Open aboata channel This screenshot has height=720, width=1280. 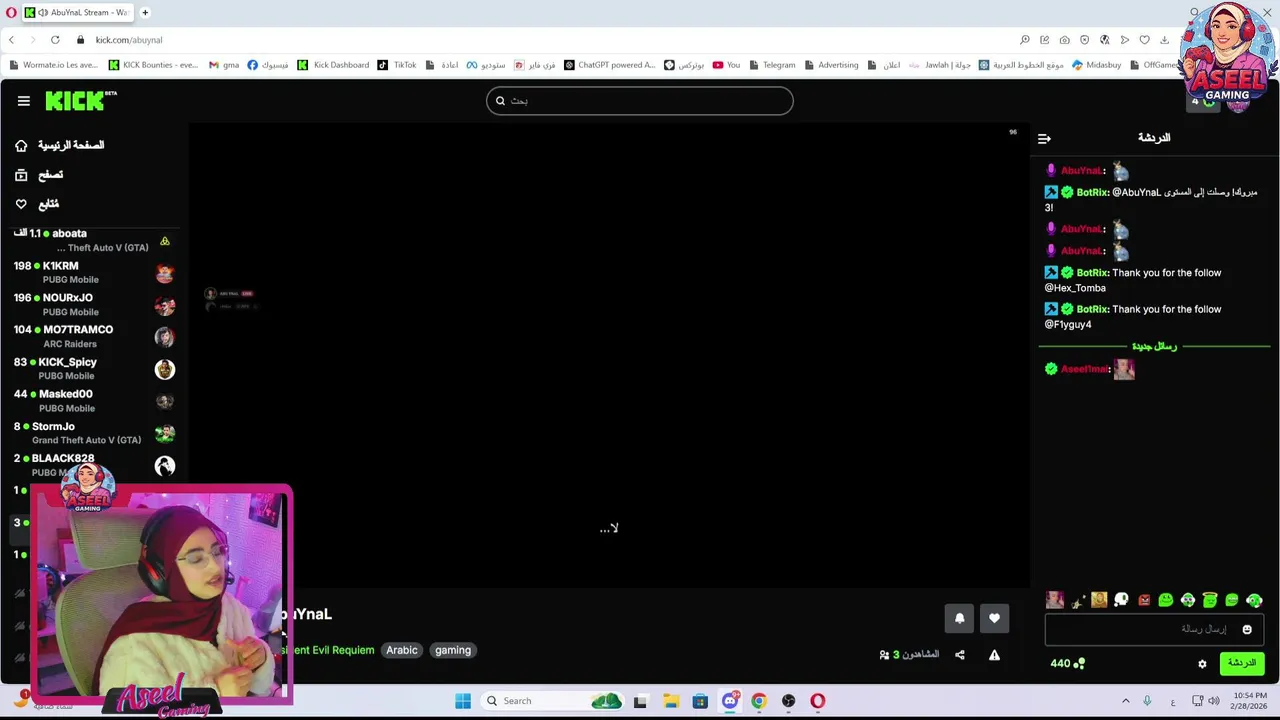(90, 240)
